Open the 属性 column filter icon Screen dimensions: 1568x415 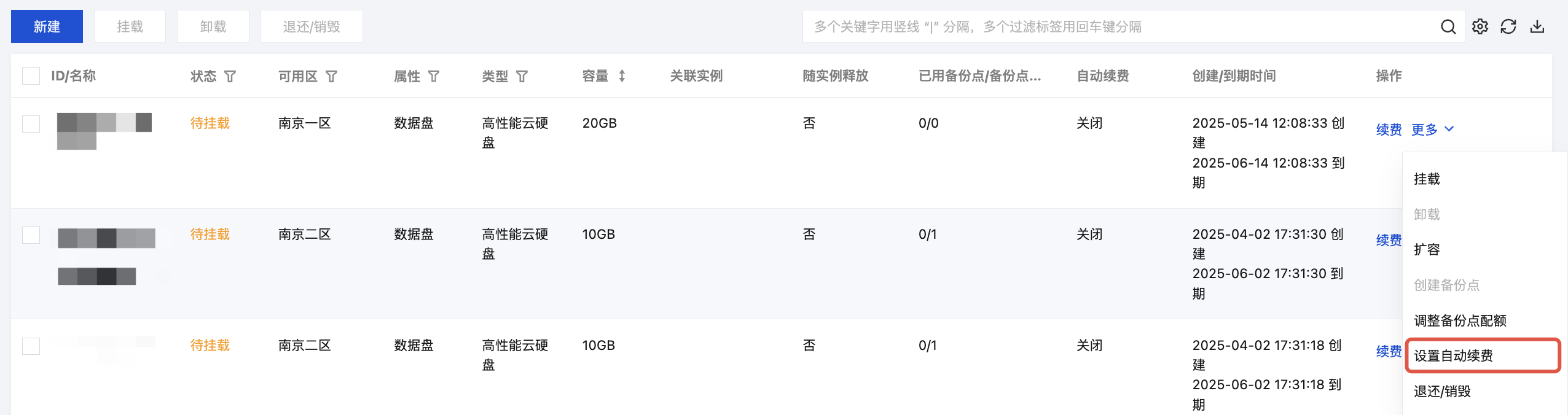pos(434,76)
